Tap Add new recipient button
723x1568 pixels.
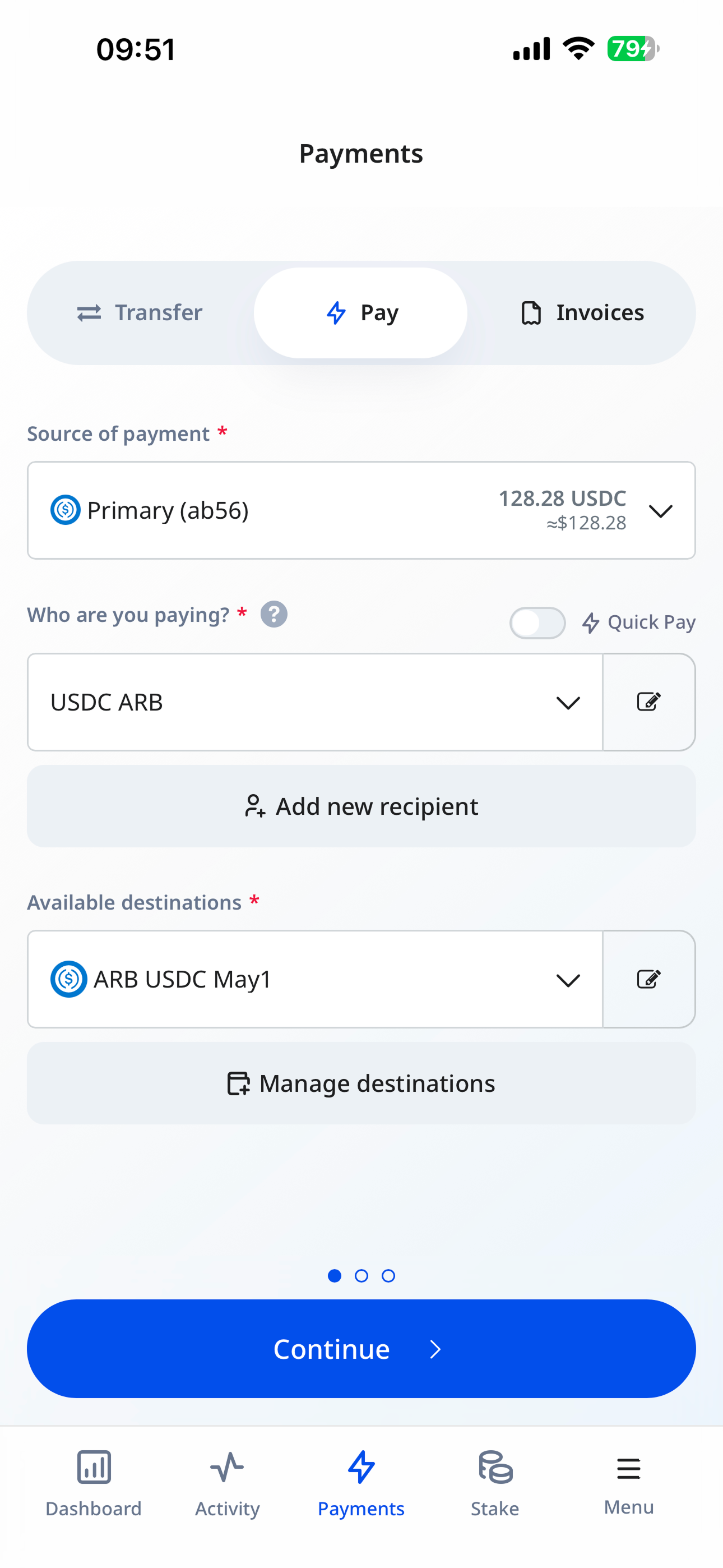click(x=361, y=806)
